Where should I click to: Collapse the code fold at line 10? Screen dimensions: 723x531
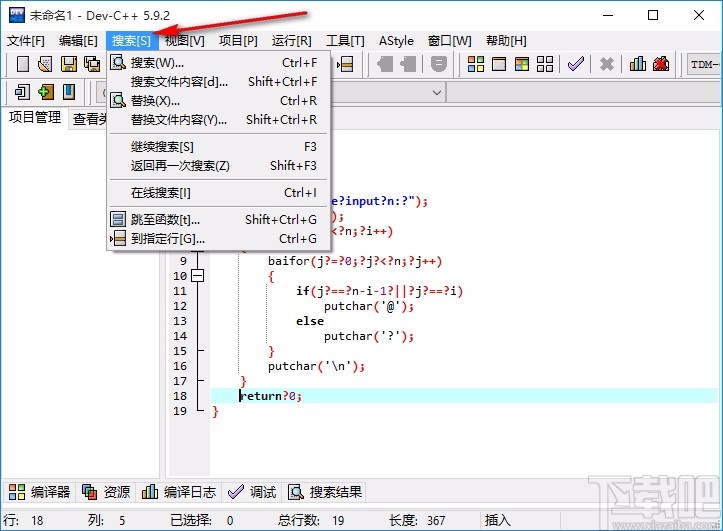(x=197, y=276)
